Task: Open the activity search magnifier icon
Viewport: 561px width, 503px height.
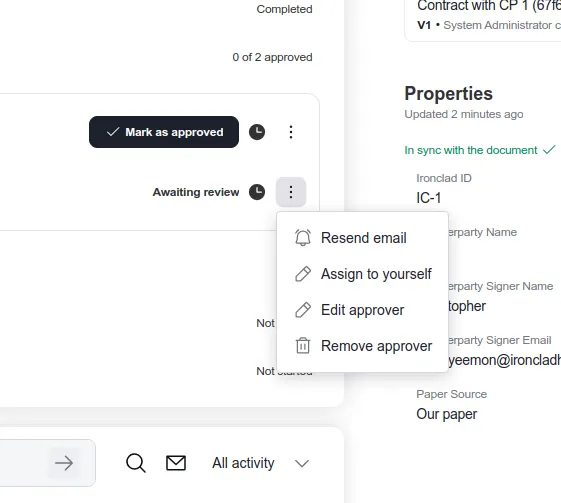Action: (x=136, y=463)
